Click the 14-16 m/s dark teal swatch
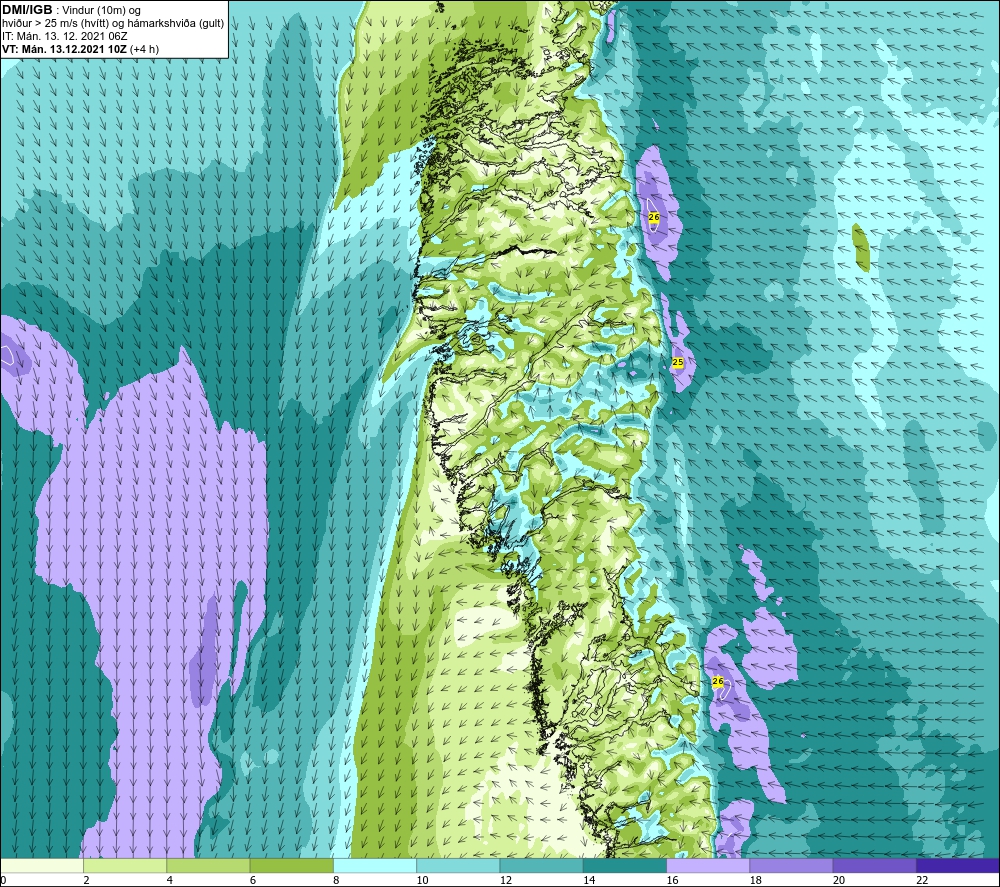 point(625,865)
